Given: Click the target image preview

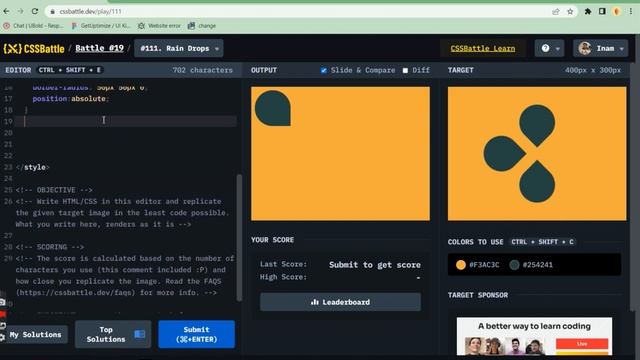Looking at the screenshot, I should [x=537, y=153].
